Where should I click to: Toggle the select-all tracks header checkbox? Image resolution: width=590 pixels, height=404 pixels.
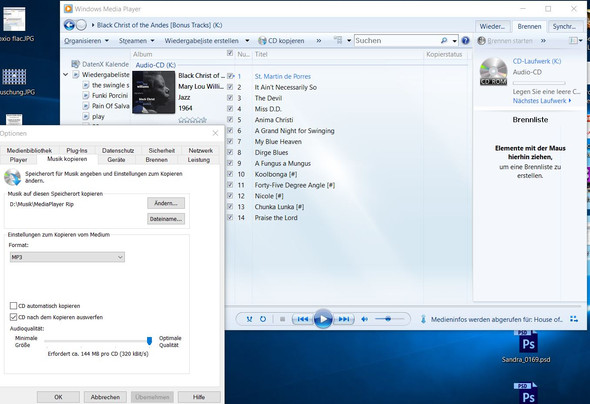point(230,53)
